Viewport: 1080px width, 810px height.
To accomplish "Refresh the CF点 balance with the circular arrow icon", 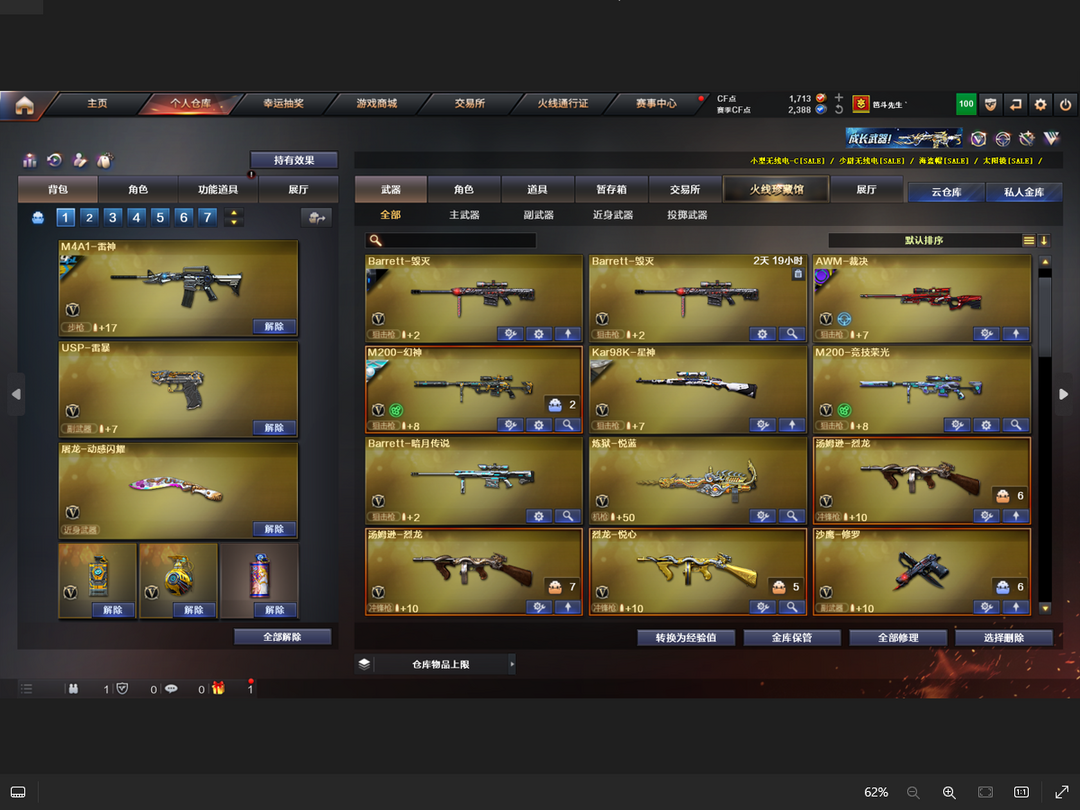I will pos(838,110).
